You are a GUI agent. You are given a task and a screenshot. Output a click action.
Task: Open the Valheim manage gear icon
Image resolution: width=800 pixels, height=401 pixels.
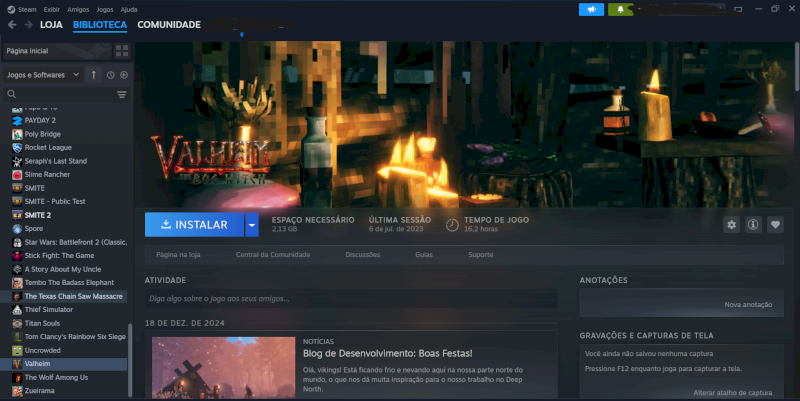pos(732,224)
